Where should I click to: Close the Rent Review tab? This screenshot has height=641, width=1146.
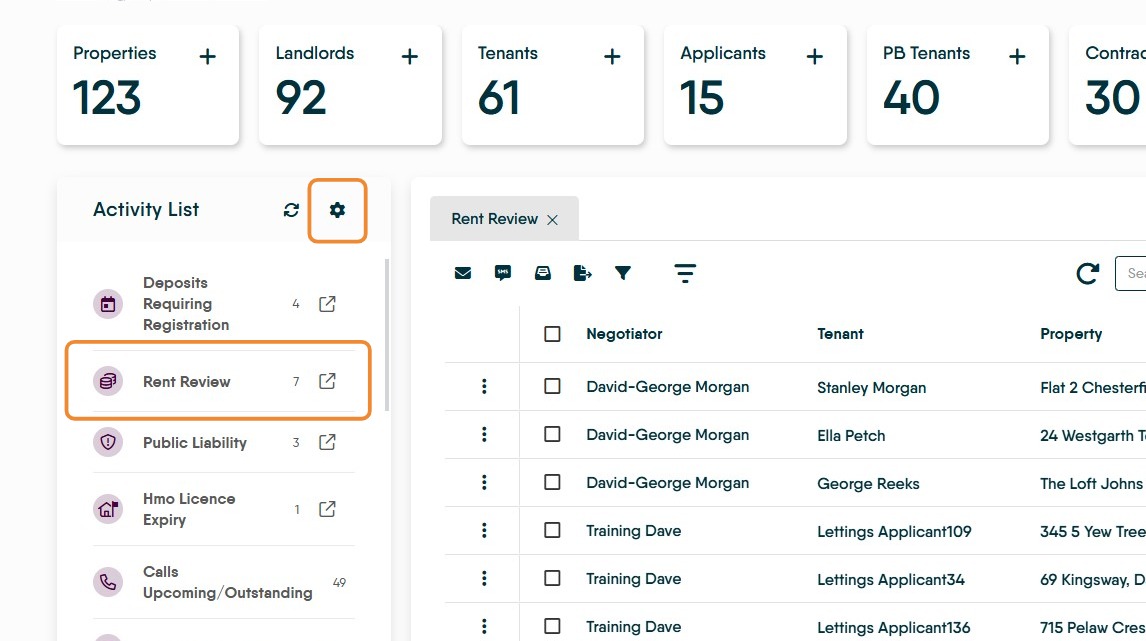(552, 220)
